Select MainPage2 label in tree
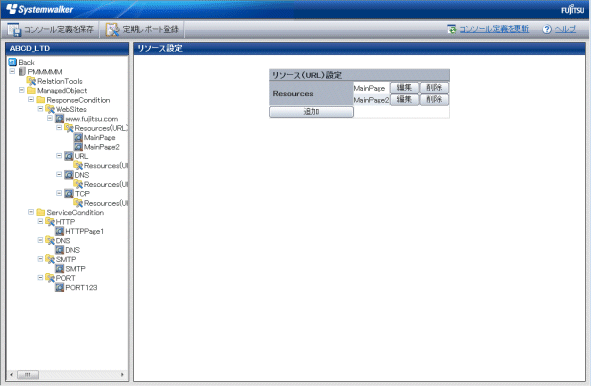591x386 pixels. click(x=102, y=147)
